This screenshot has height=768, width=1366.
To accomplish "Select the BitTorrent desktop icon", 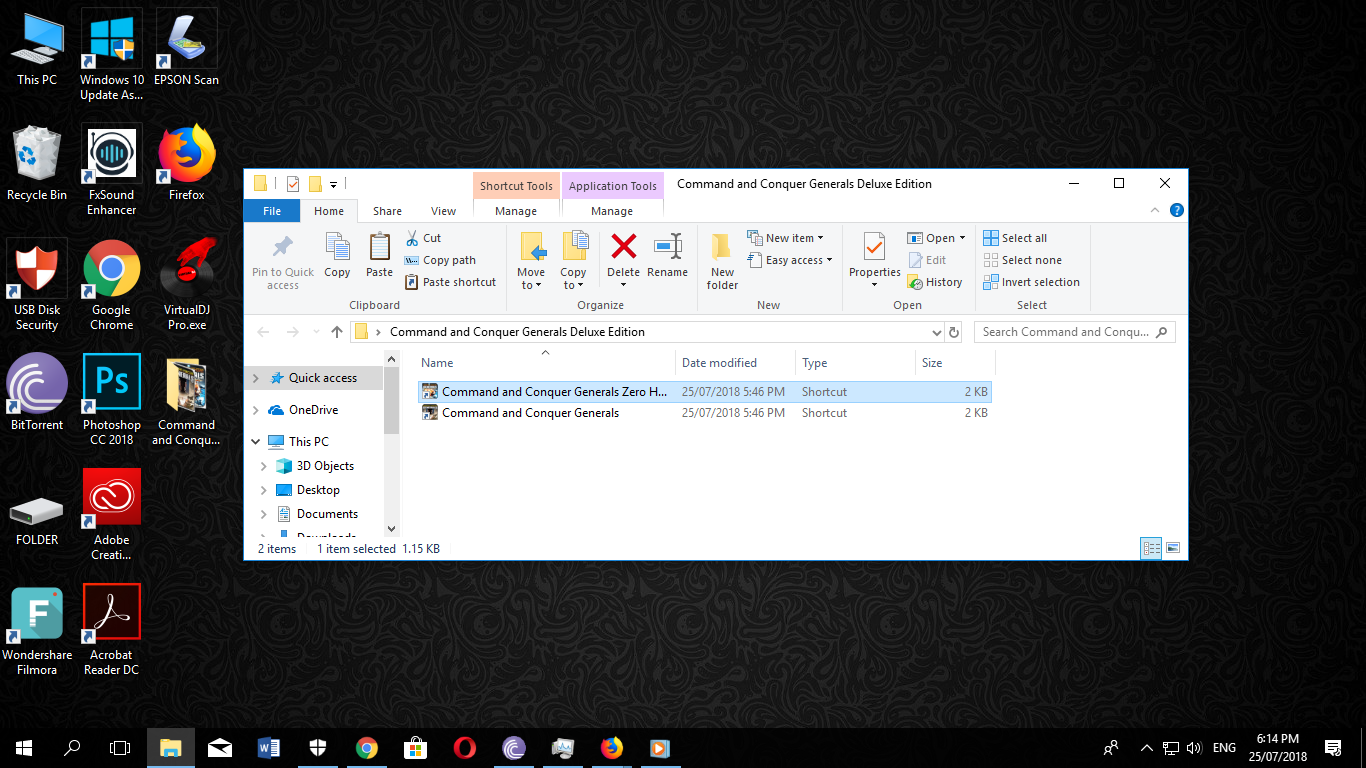I will (x=37, y=393).
